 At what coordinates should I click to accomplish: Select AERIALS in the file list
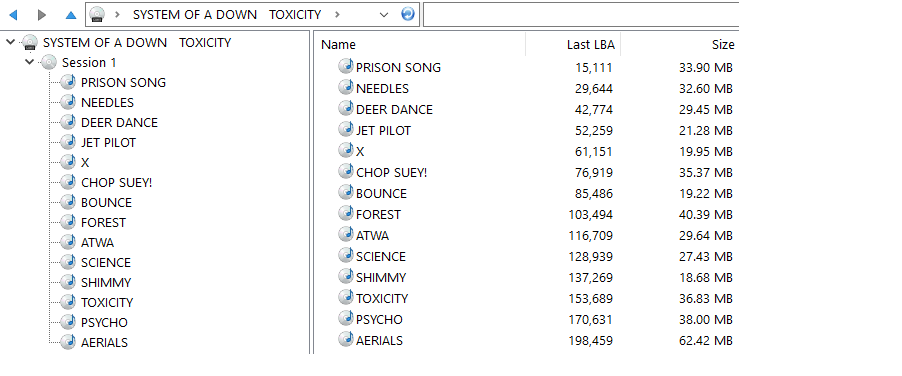(x=379, y=340)
